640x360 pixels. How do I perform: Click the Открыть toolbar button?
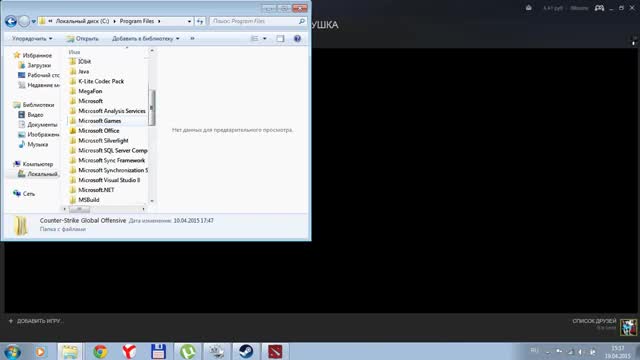click(82, 38)
